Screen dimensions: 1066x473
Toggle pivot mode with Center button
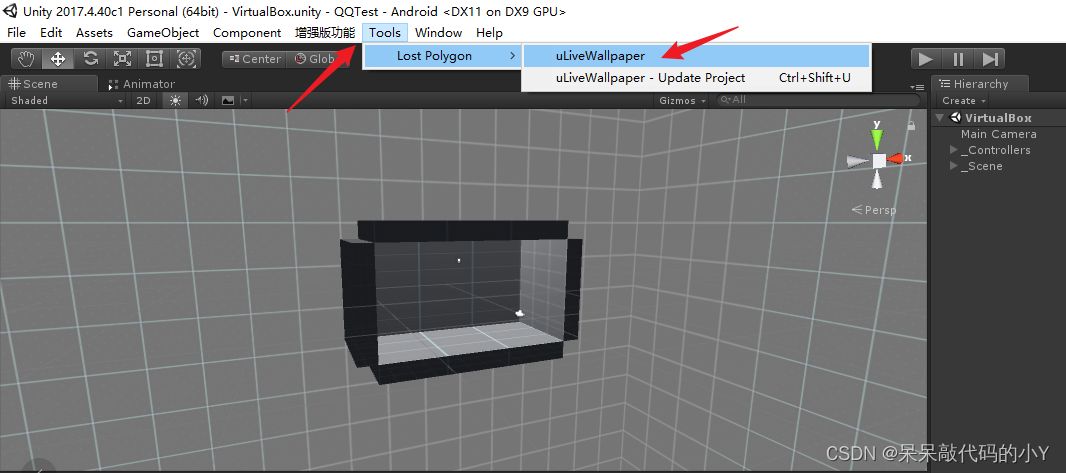coord(254,59)
